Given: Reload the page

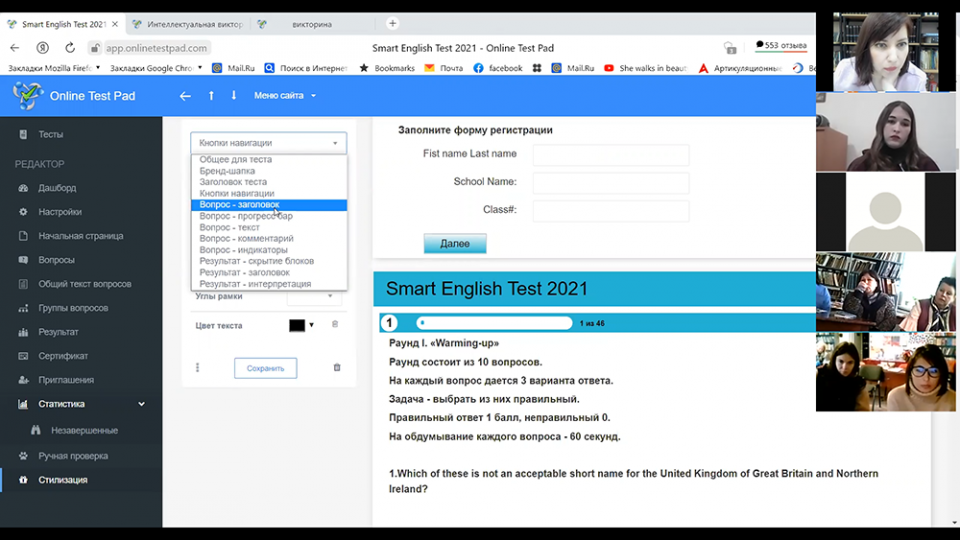Looking at the screenshot, I should click(x=70, y=48).
